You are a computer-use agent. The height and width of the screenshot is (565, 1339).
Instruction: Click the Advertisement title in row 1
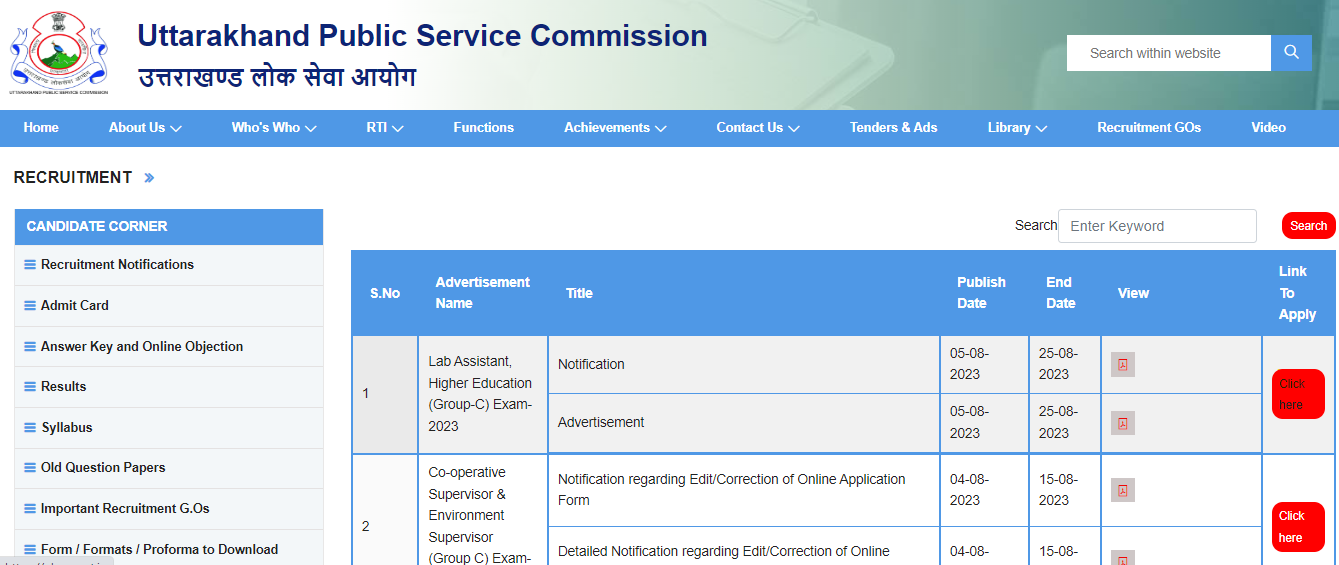coord(601,423)
